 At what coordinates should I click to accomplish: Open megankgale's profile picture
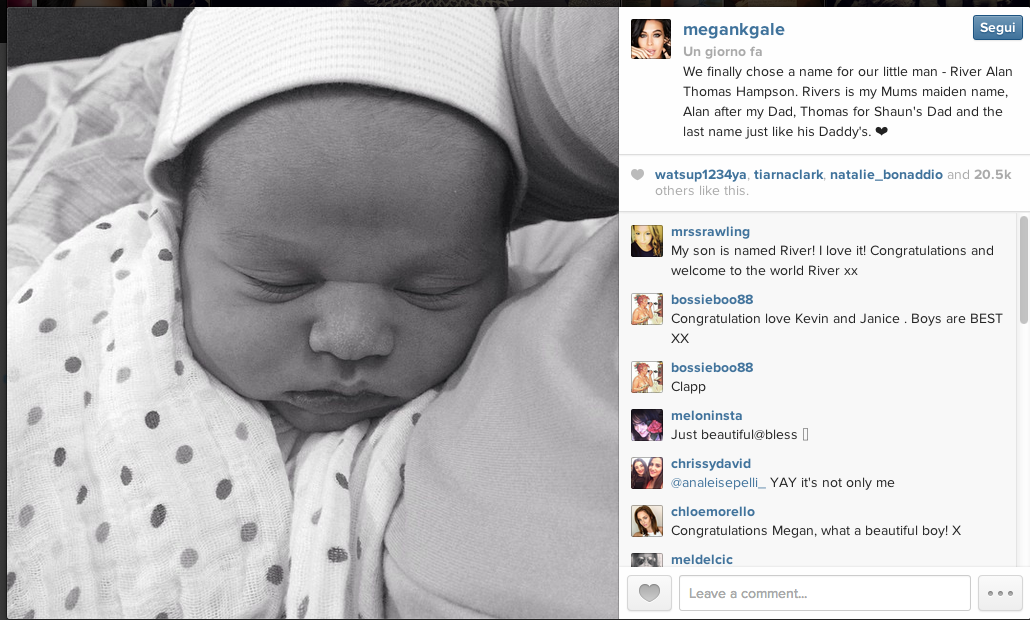[651, 39]
